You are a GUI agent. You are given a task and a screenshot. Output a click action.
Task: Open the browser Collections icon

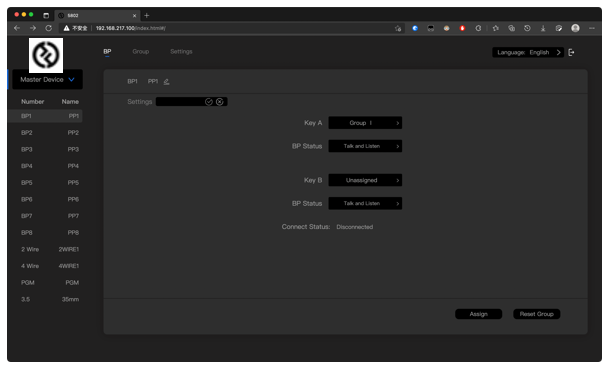[511, 28]
